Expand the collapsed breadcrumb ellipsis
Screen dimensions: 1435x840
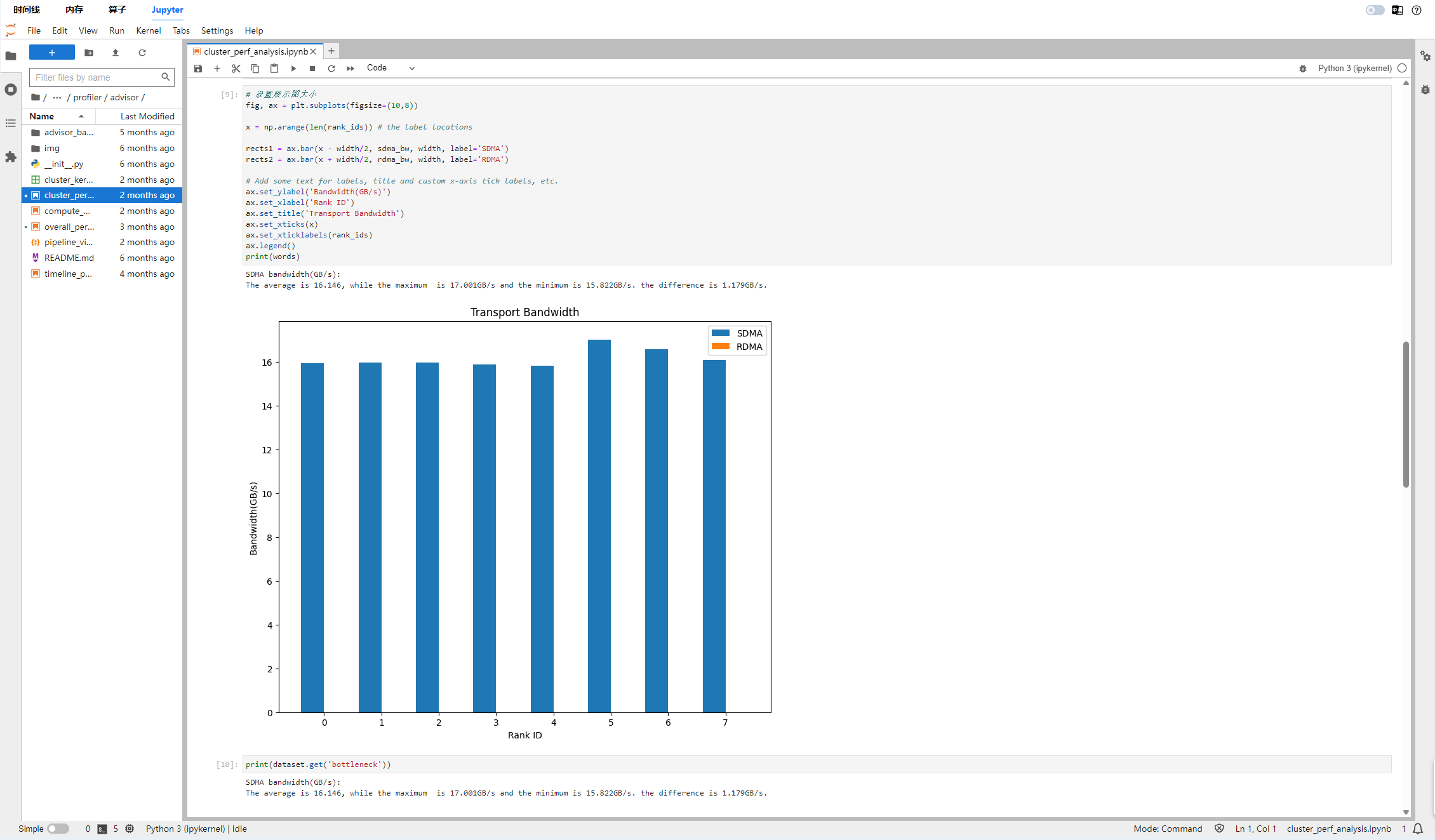coord(57,97)
